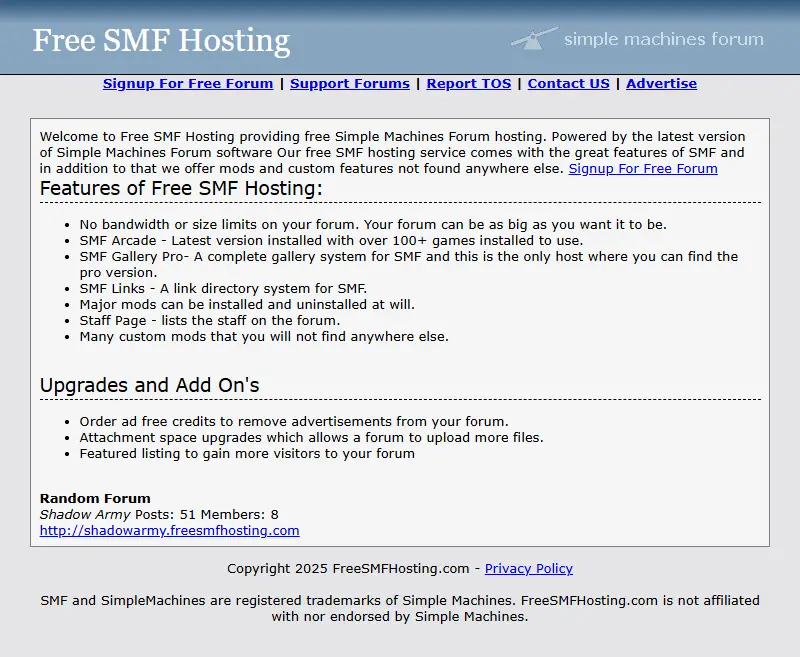Click the Random Forum label

click(x=95, y=498)
